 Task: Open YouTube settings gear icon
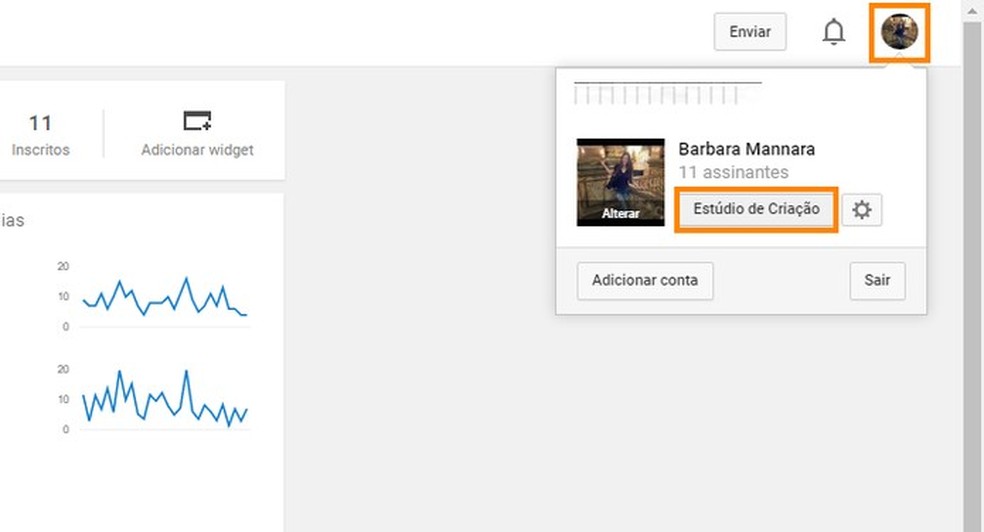click(862, 210)
